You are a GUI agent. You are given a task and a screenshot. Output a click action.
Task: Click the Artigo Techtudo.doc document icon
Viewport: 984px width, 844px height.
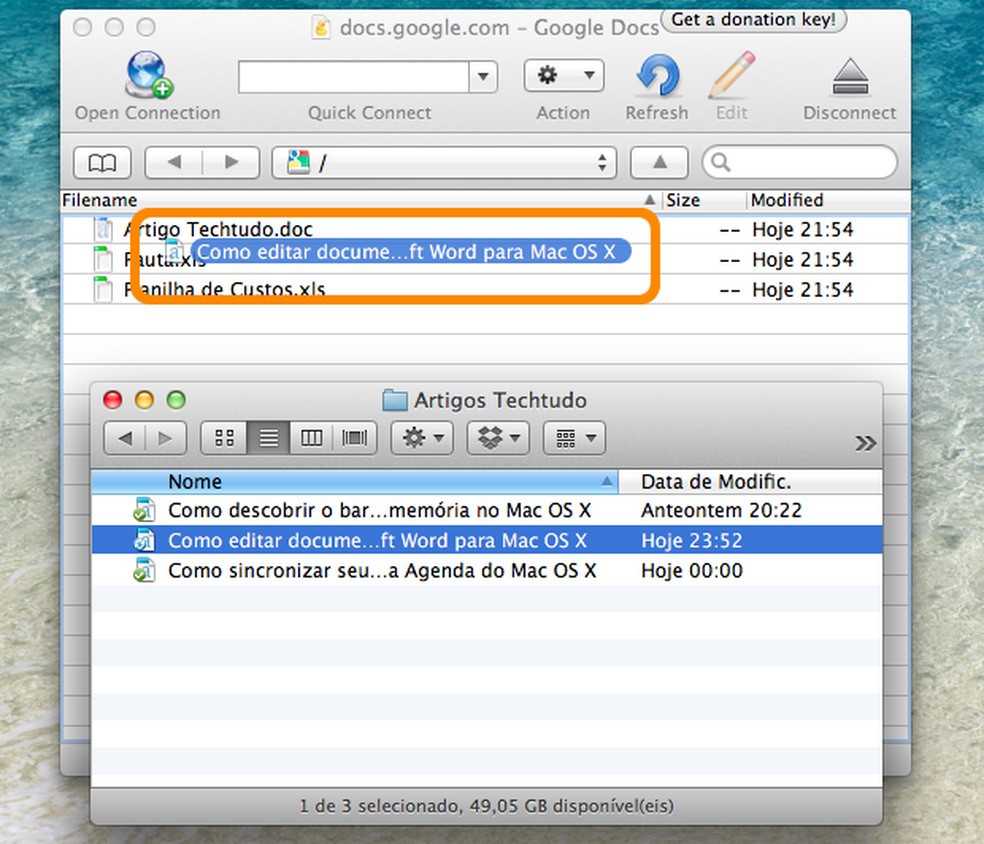pos(102,230)
